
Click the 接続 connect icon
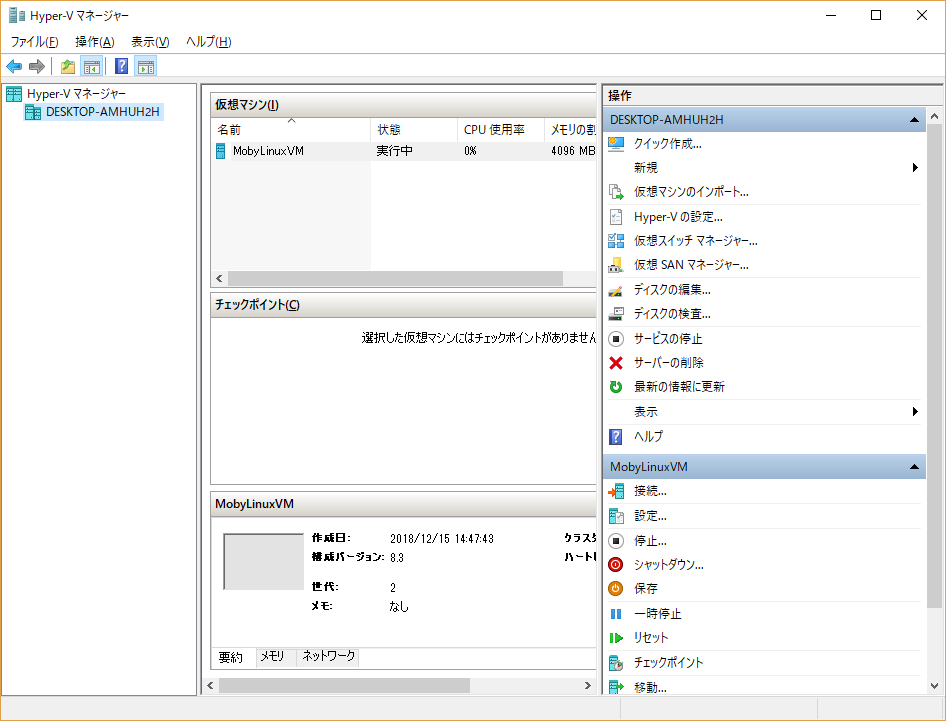pyautogui.click(x=615, y=491)
